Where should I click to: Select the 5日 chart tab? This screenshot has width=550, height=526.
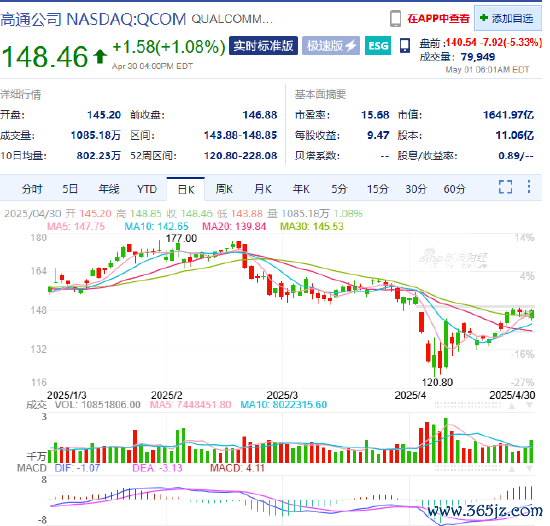click(70, 189)
